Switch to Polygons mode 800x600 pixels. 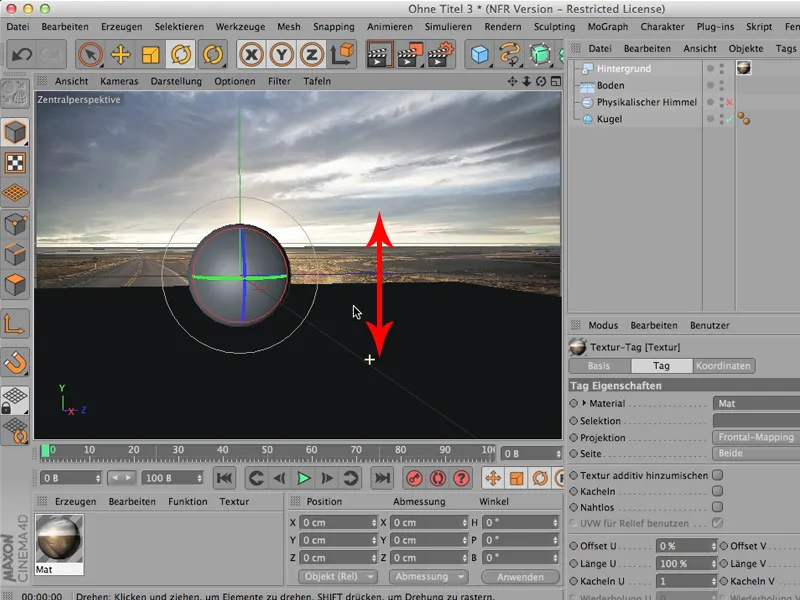15,285
